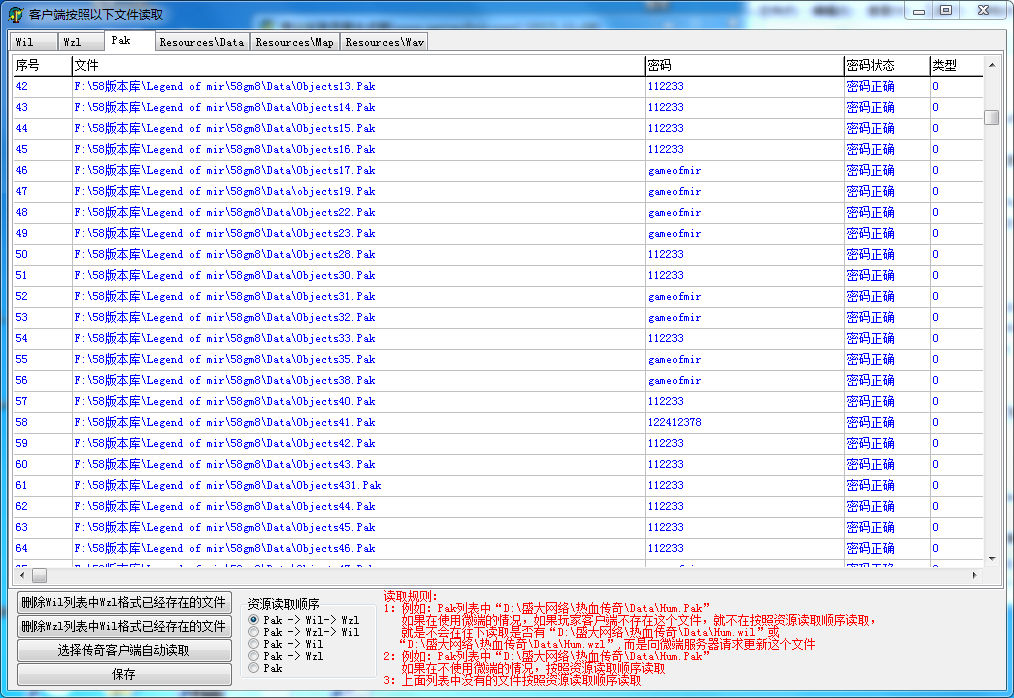1014x698 pixels.
Task: Click the app icon in title bar
Action: pyautogui.click(x=16, y=14)
